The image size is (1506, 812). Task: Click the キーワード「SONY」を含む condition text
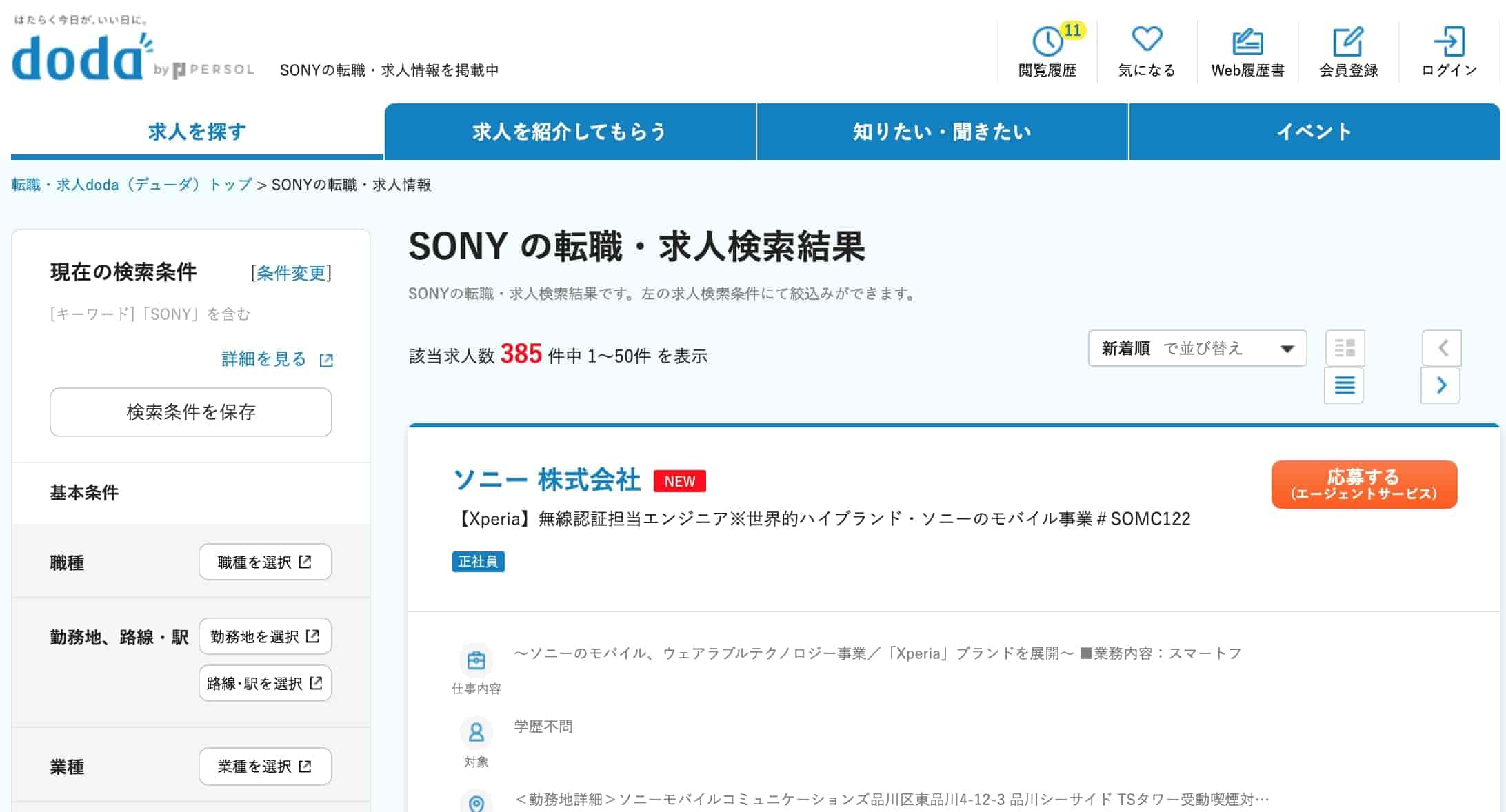click(150, 314)
